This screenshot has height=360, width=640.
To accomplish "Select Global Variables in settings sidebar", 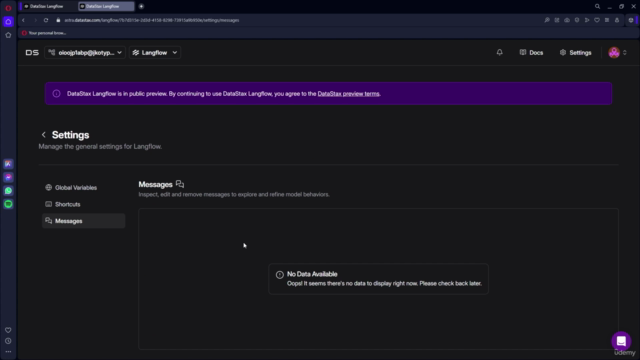I will click(83, 187).
